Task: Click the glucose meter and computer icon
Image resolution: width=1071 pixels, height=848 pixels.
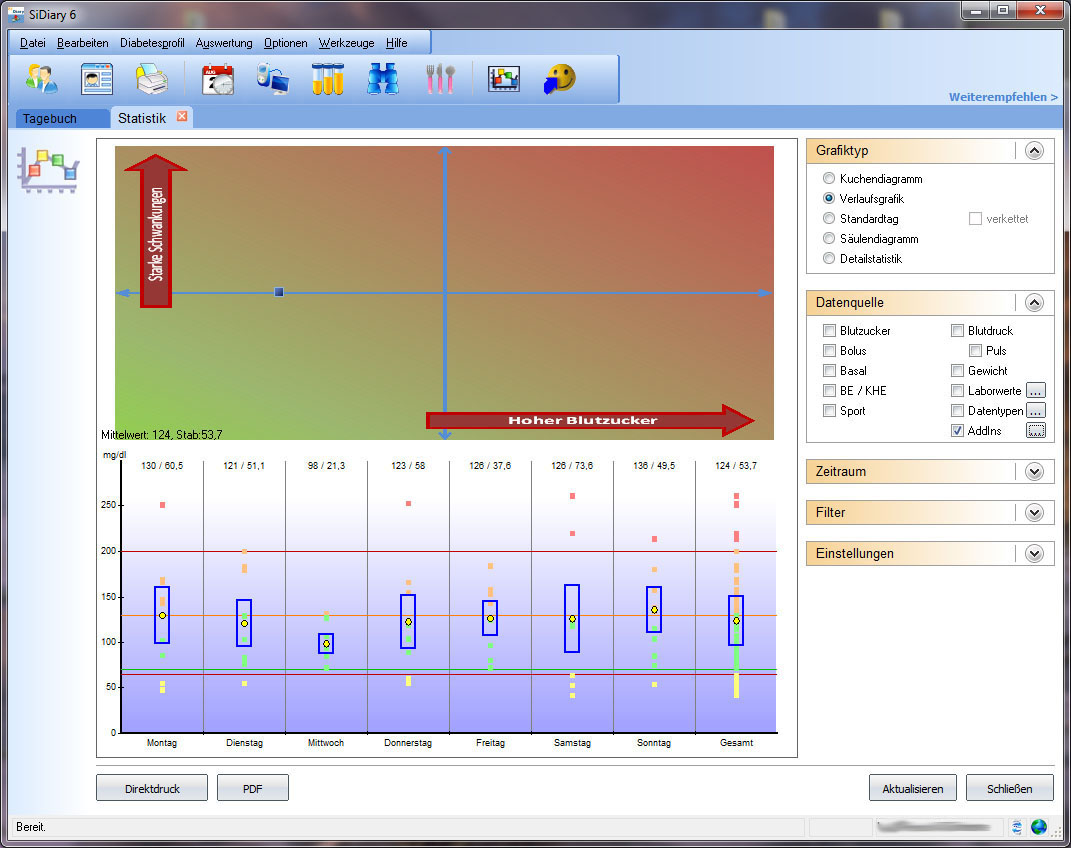Action: pos(272,78)
